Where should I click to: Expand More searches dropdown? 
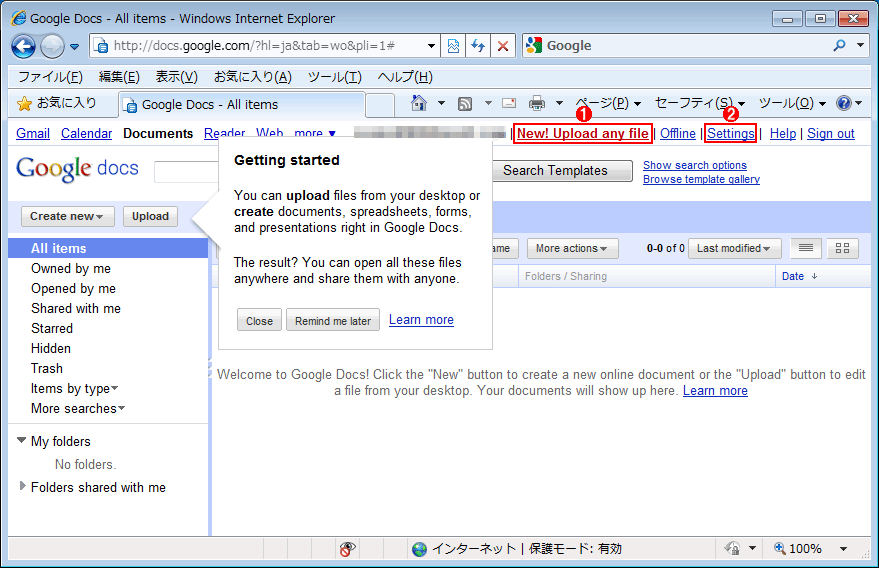[x=77, y=409]
